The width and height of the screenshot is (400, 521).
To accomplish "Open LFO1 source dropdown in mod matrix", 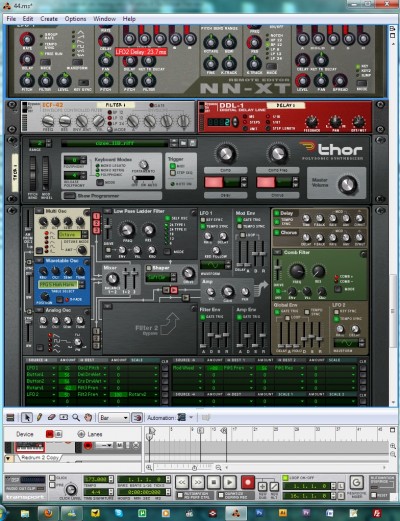I will [x=40, y=368].
